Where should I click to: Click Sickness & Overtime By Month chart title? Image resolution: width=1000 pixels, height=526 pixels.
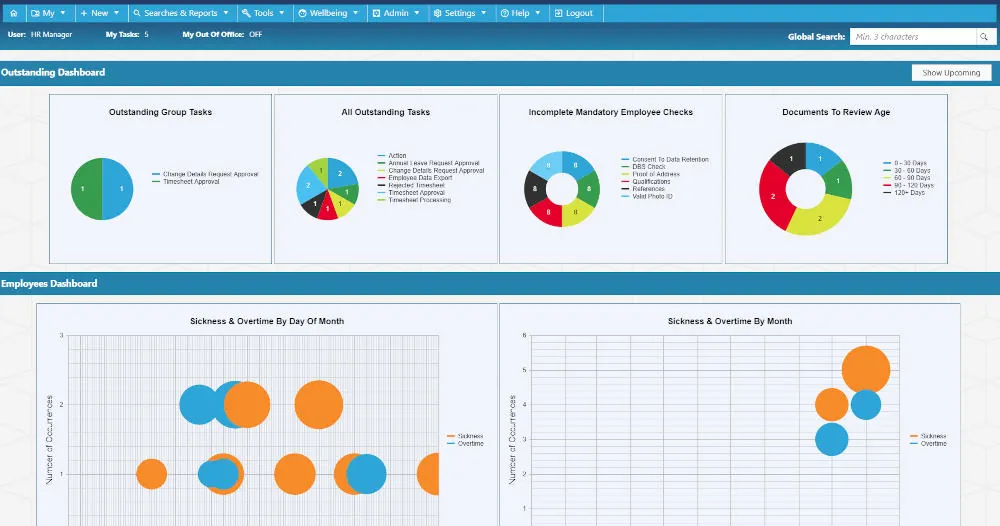730,321
